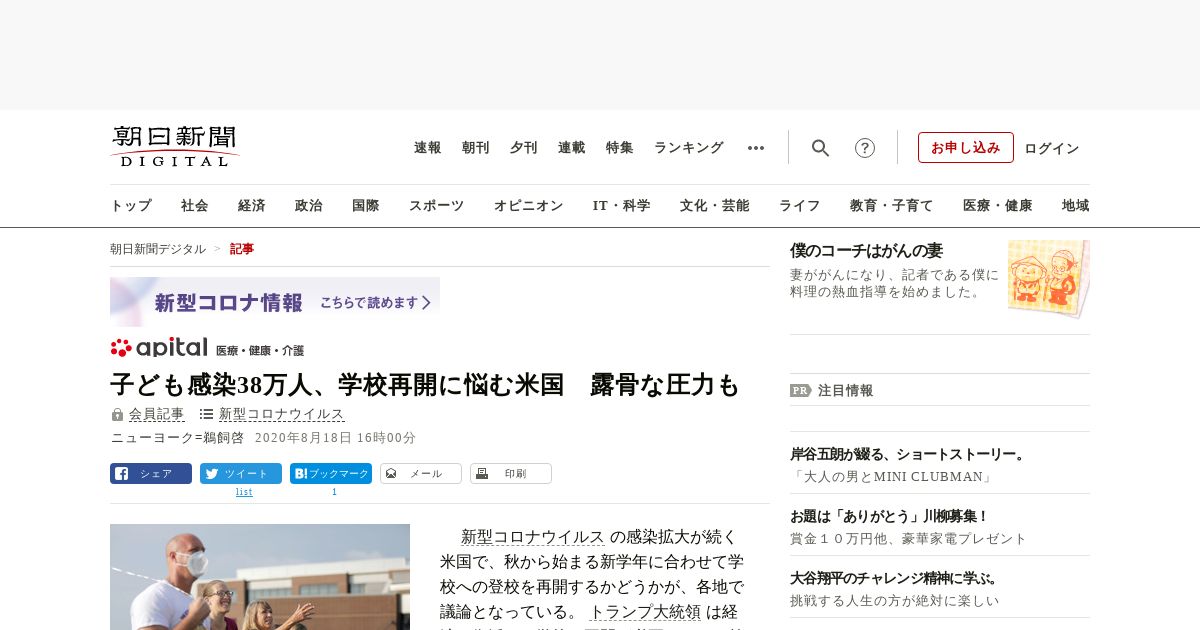Viewport: 1200px width, 630px height.
Task: Tweet the article with ツイート button
Action: pos(241,474)
